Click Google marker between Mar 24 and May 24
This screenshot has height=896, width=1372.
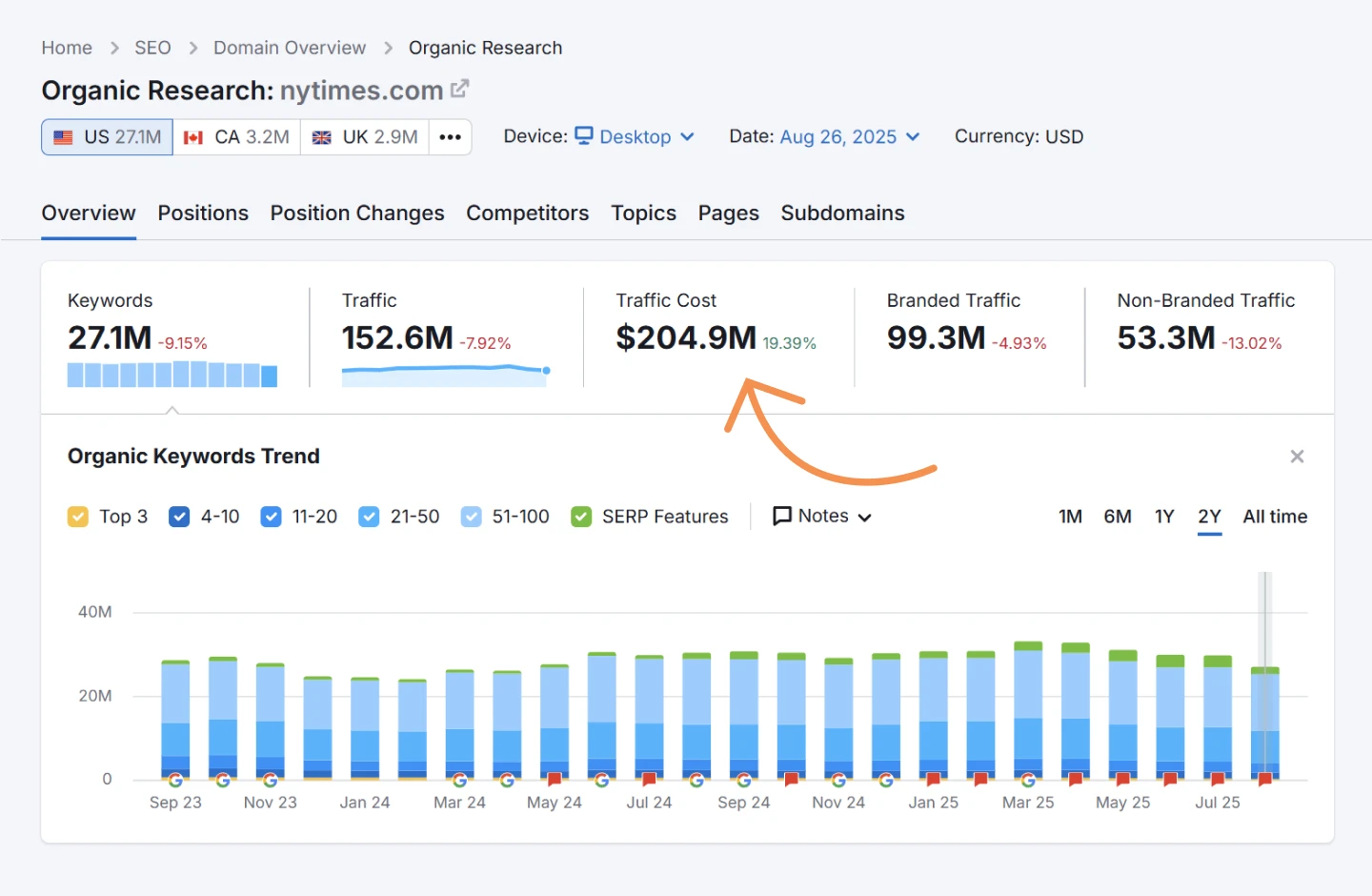(507, 780)
